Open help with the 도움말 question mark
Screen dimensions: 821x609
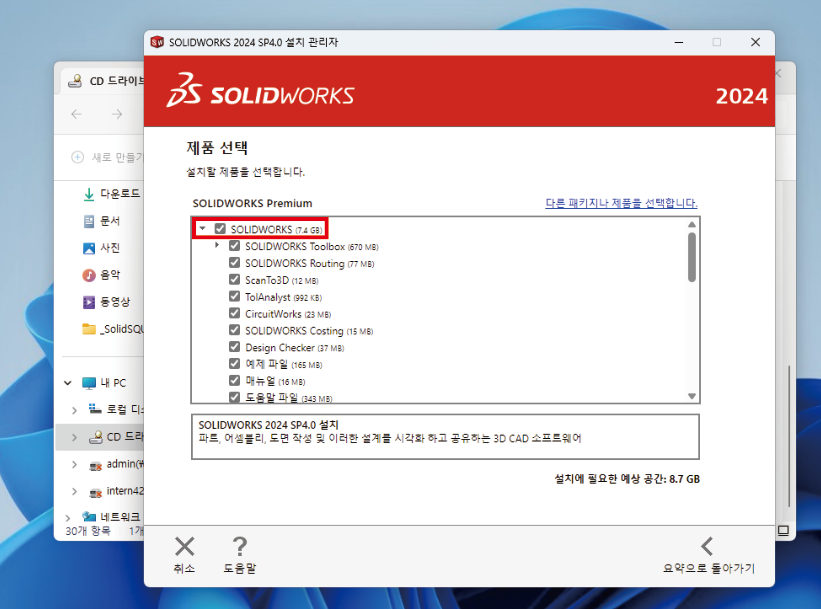[240, 547]
